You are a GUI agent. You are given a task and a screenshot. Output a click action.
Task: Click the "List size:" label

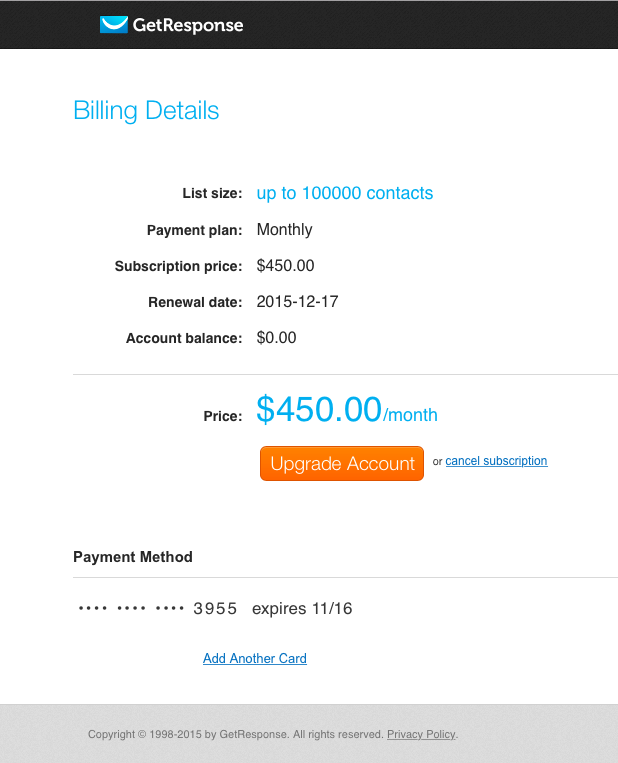[212, 194]
